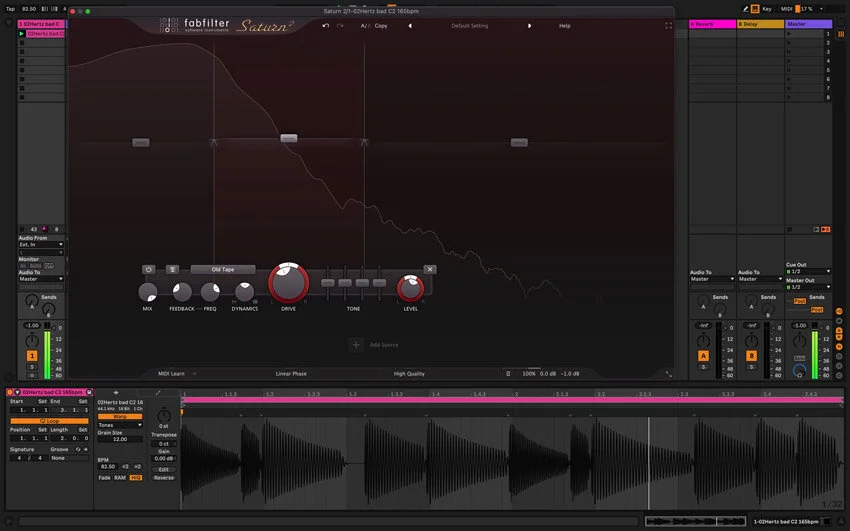Open the Cue Out 1/2 dropdown
Screen dimensions: 850x531
(808, 271)
